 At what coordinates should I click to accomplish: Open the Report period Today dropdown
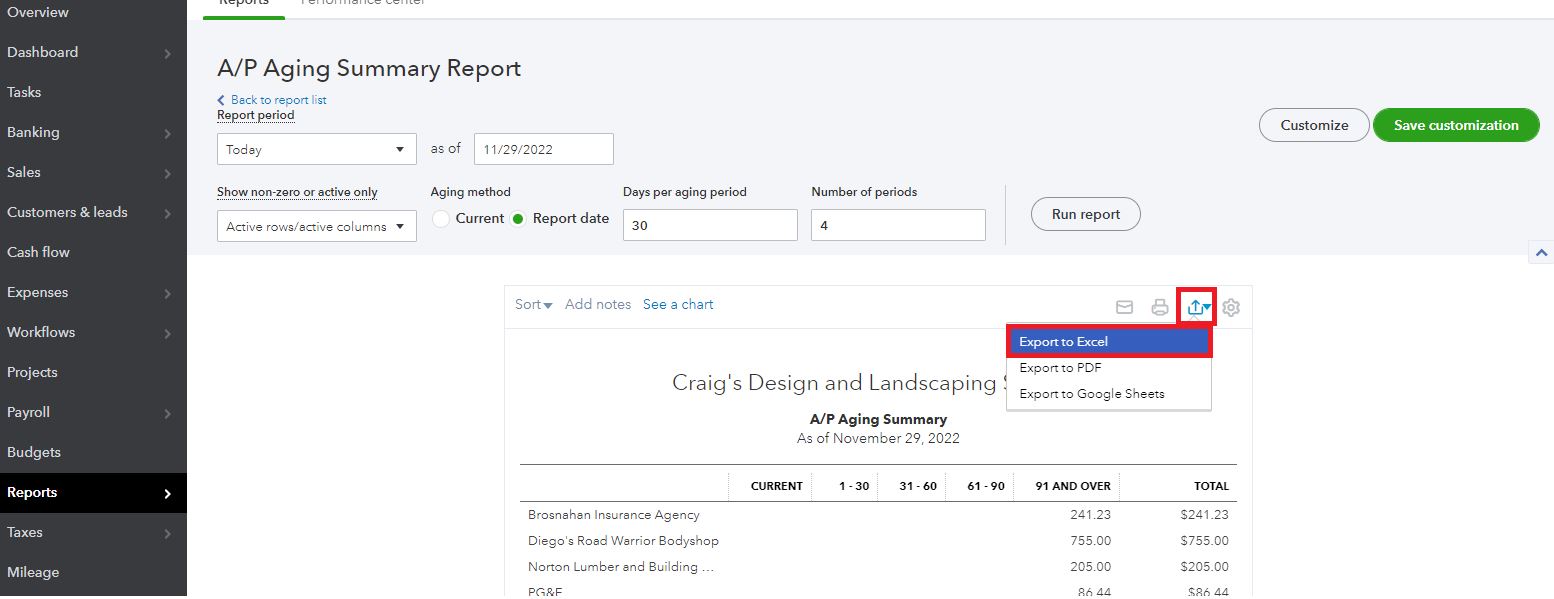[316, 150]
